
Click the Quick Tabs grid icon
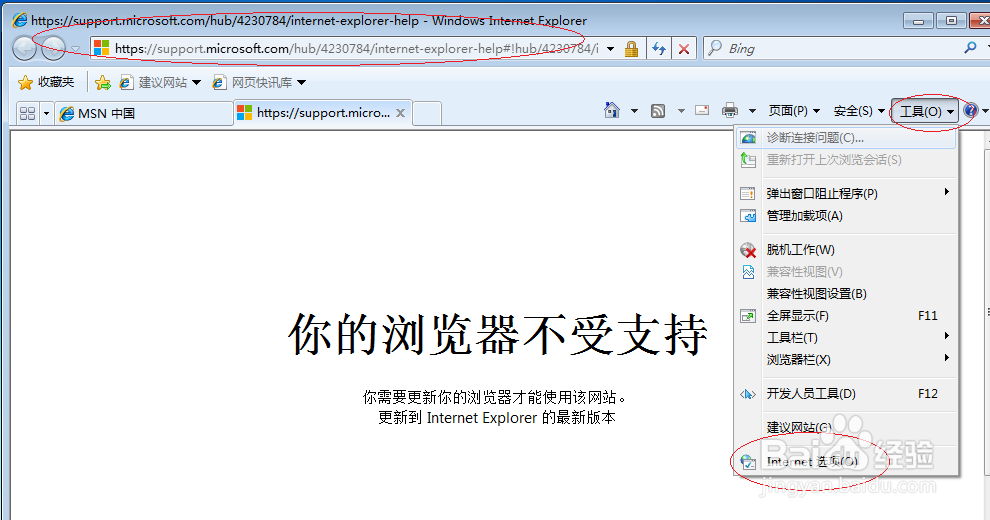point(27,114)
